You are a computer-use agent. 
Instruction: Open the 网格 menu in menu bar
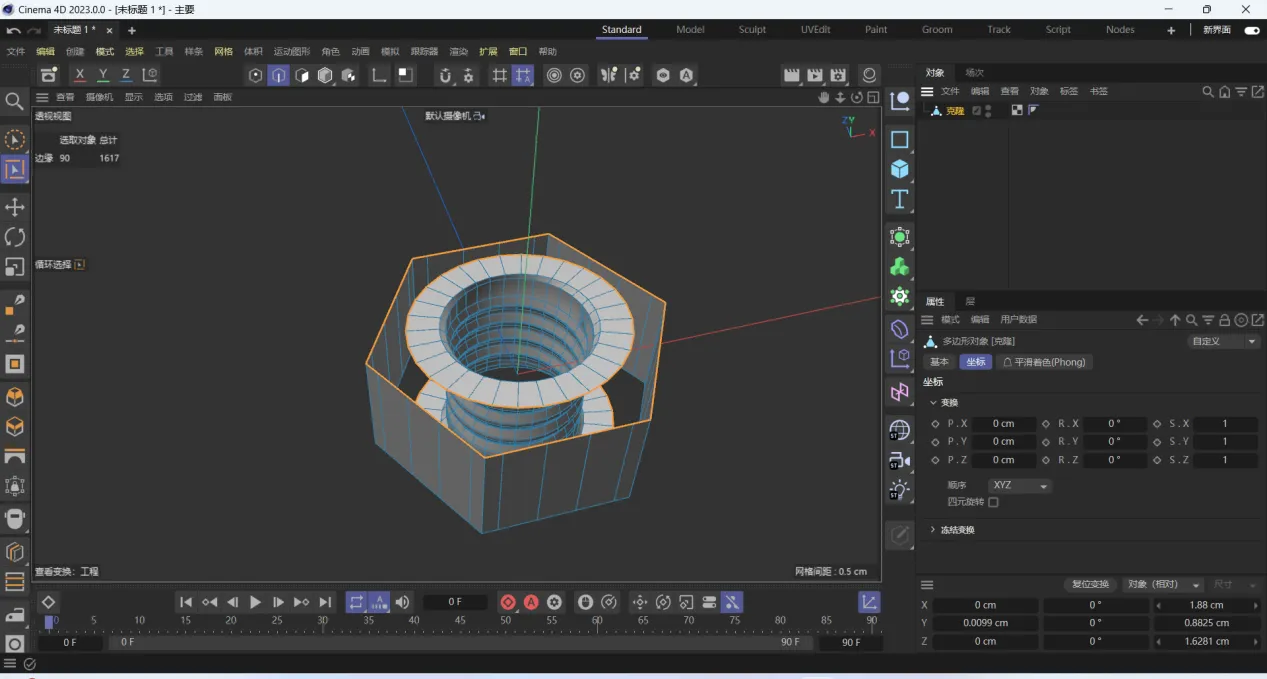pos(223,52)
